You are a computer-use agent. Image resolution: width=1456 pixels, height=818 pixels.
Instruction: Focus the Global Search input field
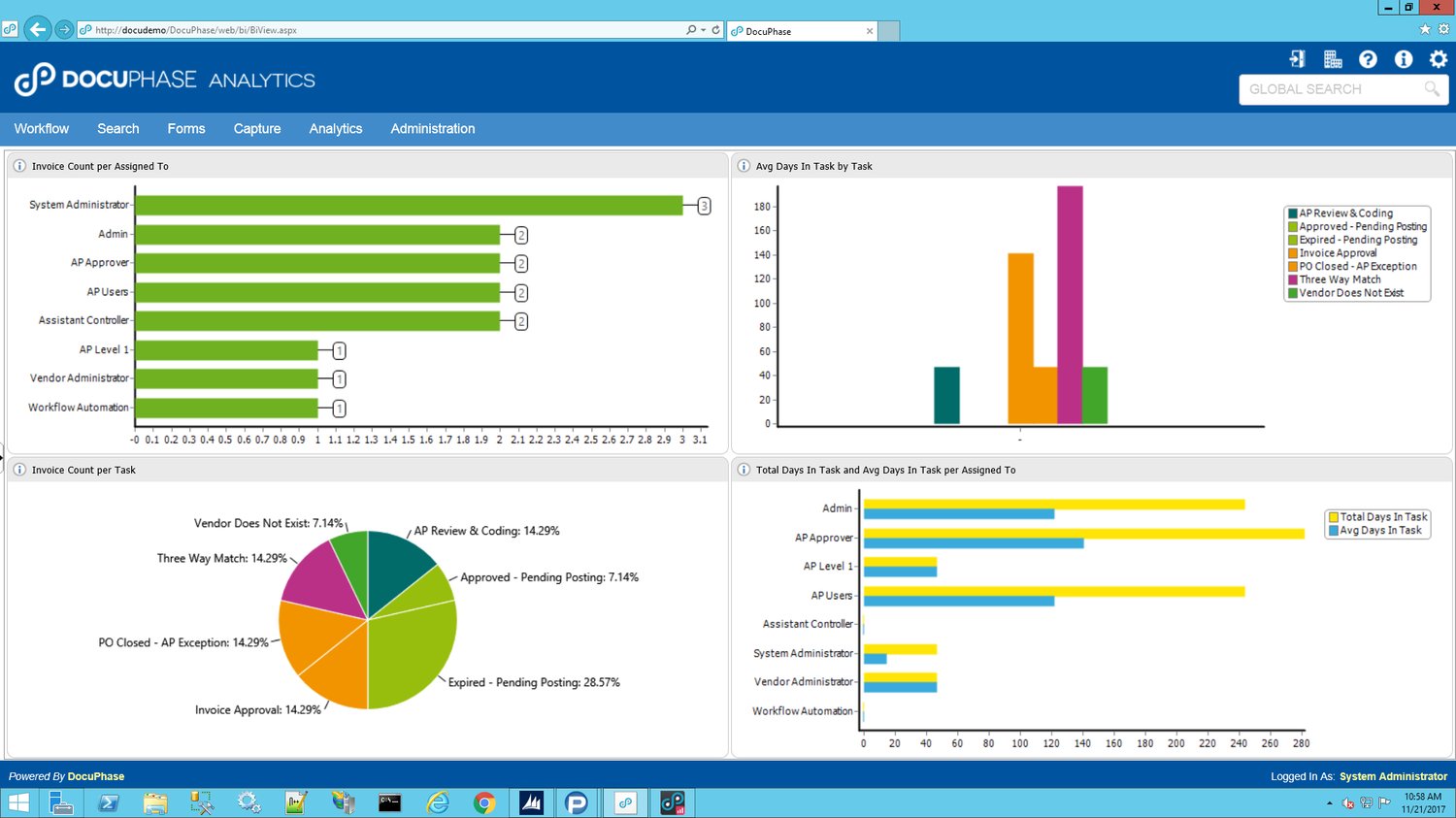(x=1330, y=89)
